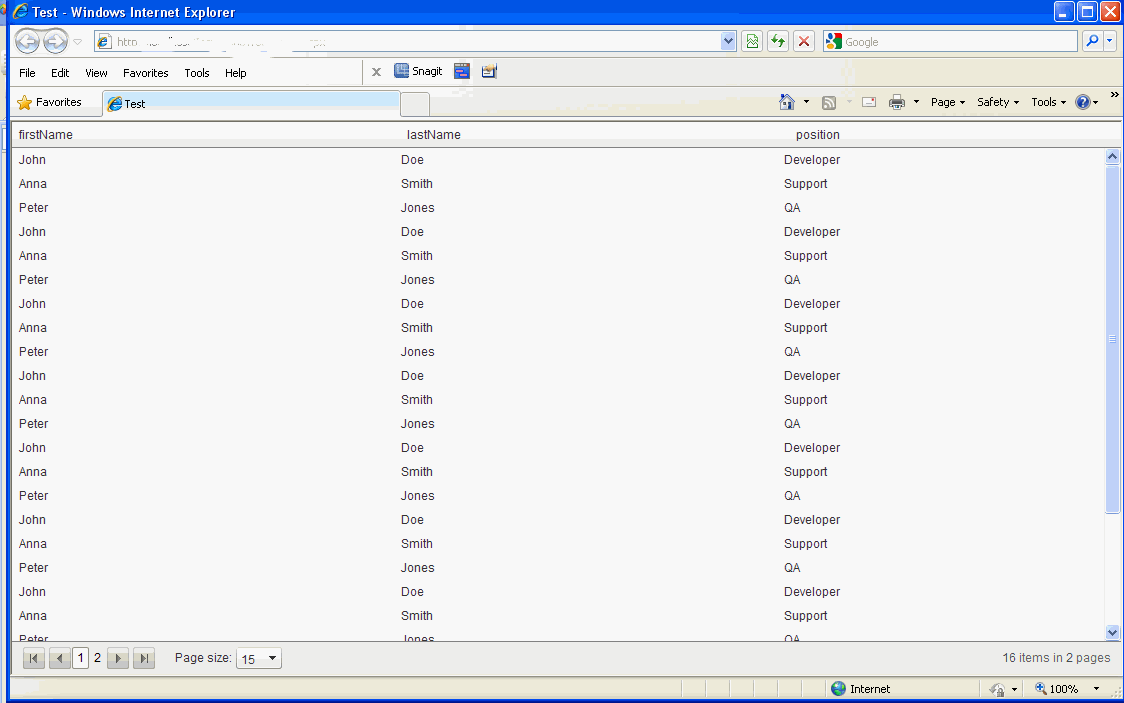This screenshot has width=1124, height=703.
Task: Open the Help menu
Action: [x=235, y=73]
